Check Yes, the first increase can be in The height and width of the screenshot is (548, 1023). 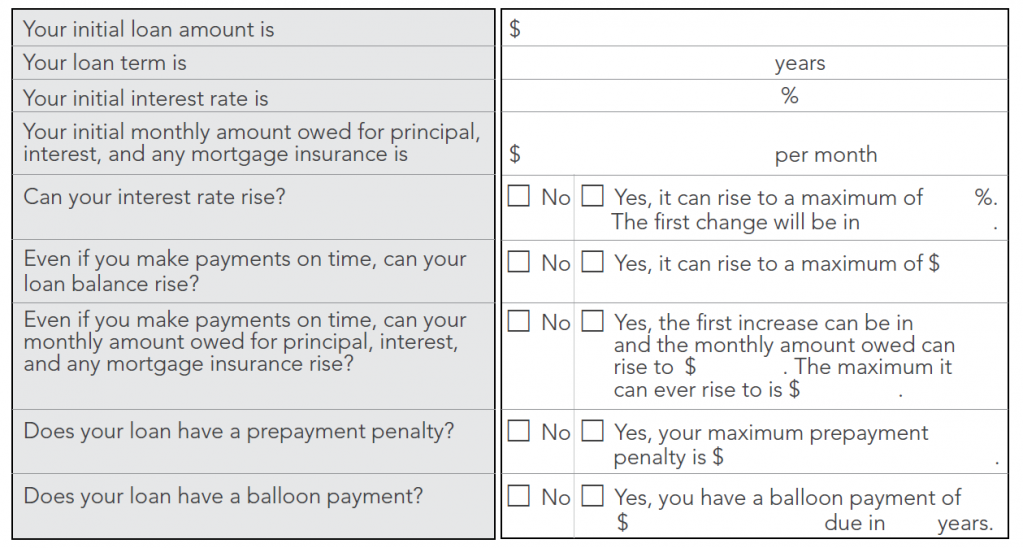[593, 322]
